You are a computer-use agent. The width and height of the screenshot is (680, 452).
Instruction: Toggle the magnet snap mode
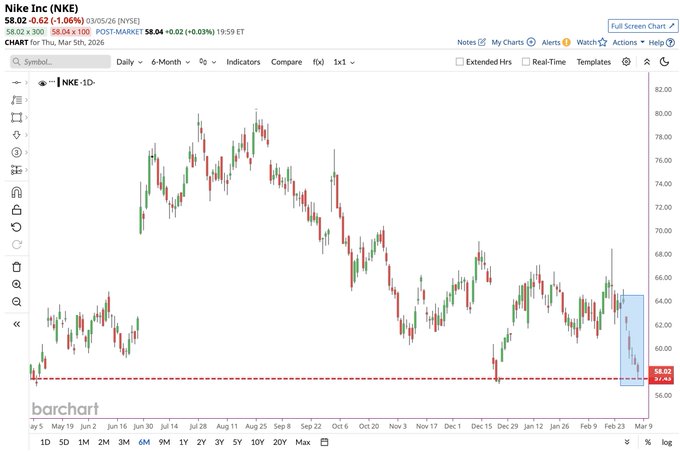[16, 193]
